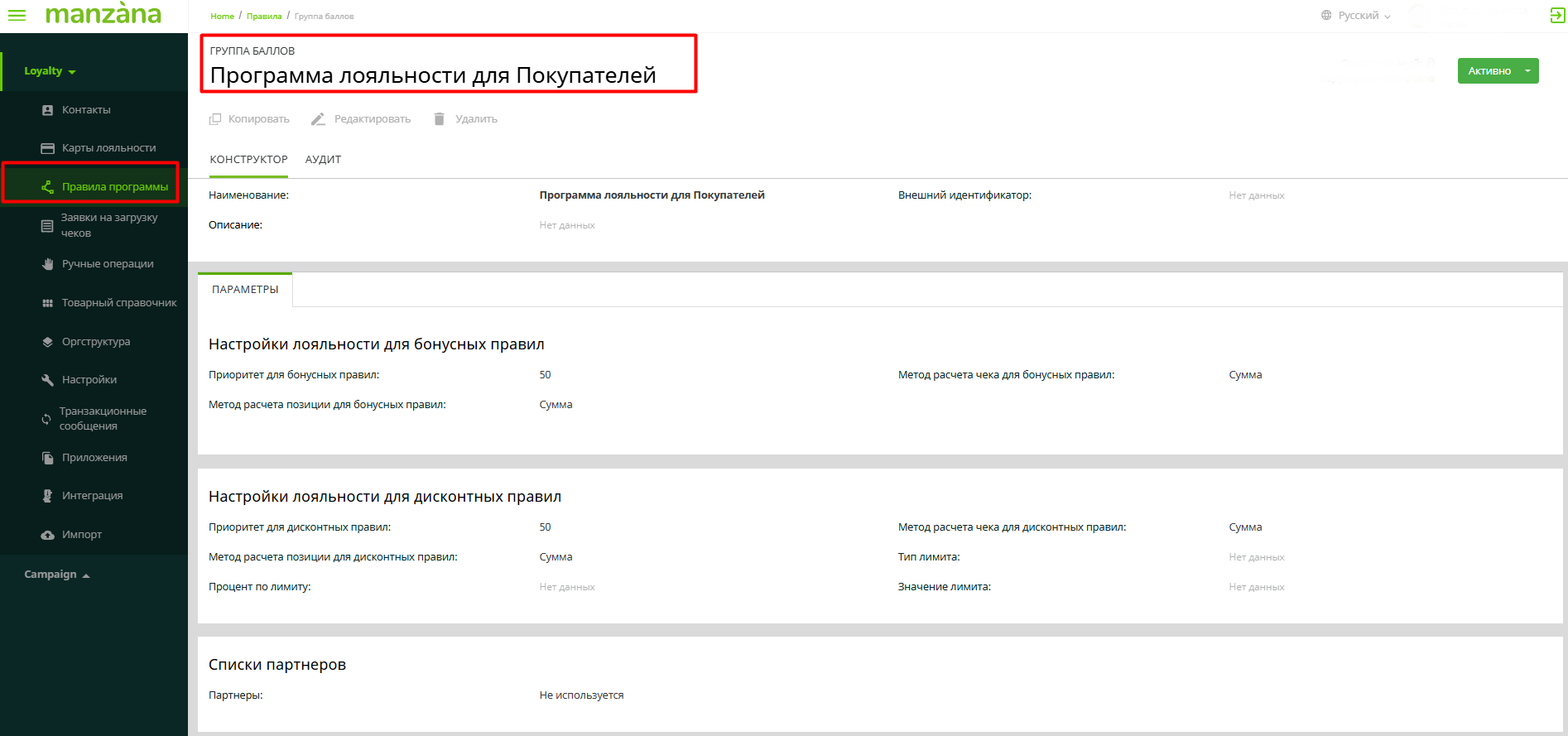Switch to the Аудит tab
Image resolution: width=1568 pixels, height=736 pixels.
[323, 160]
